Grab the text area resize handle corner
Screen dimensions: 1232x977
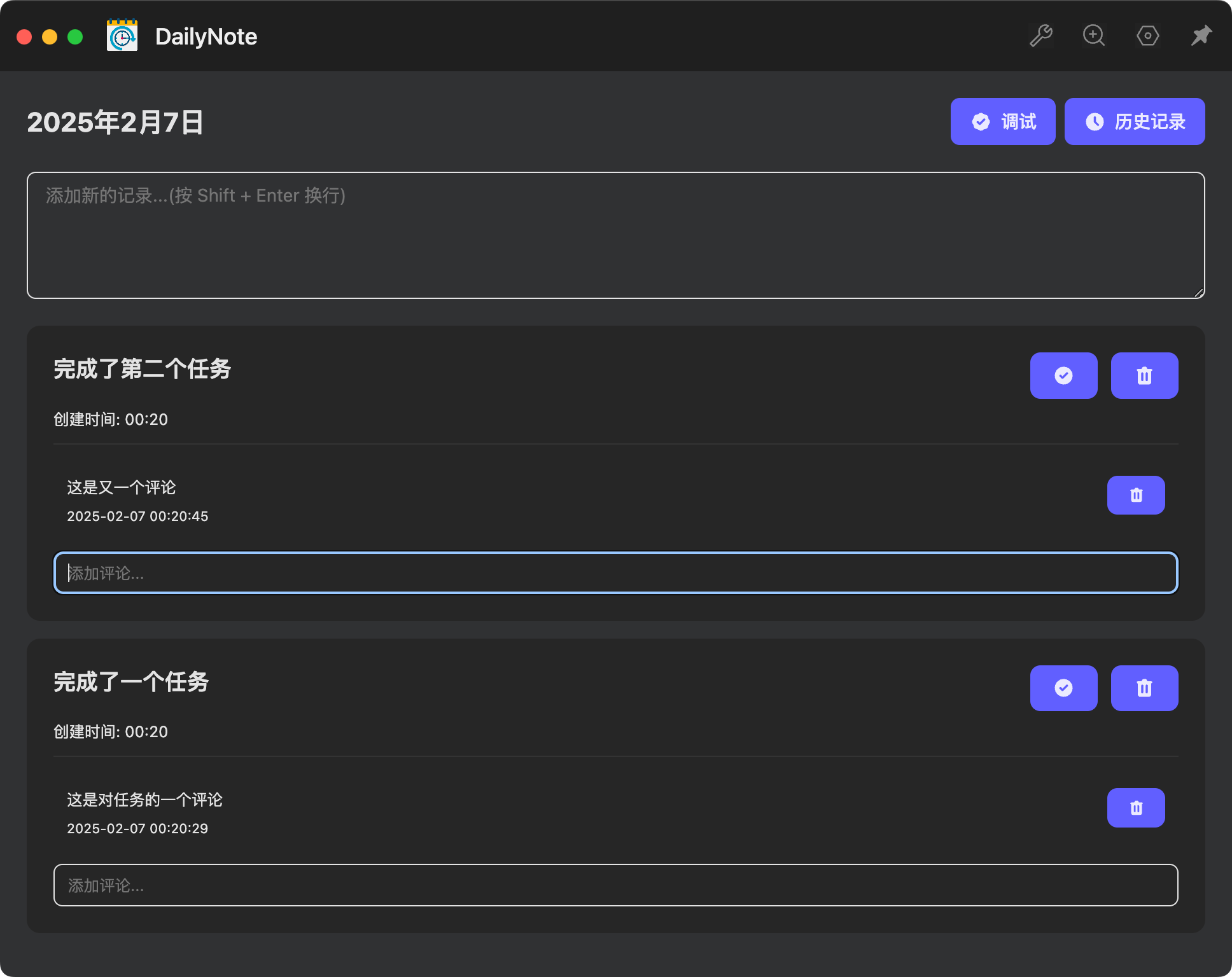coord(1198,292)
